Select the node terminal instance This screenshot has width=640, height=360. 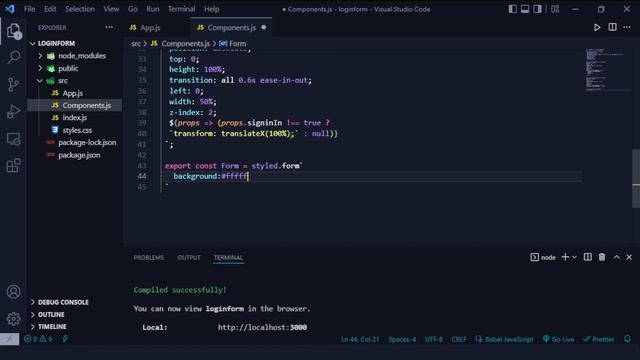[543, 257]
